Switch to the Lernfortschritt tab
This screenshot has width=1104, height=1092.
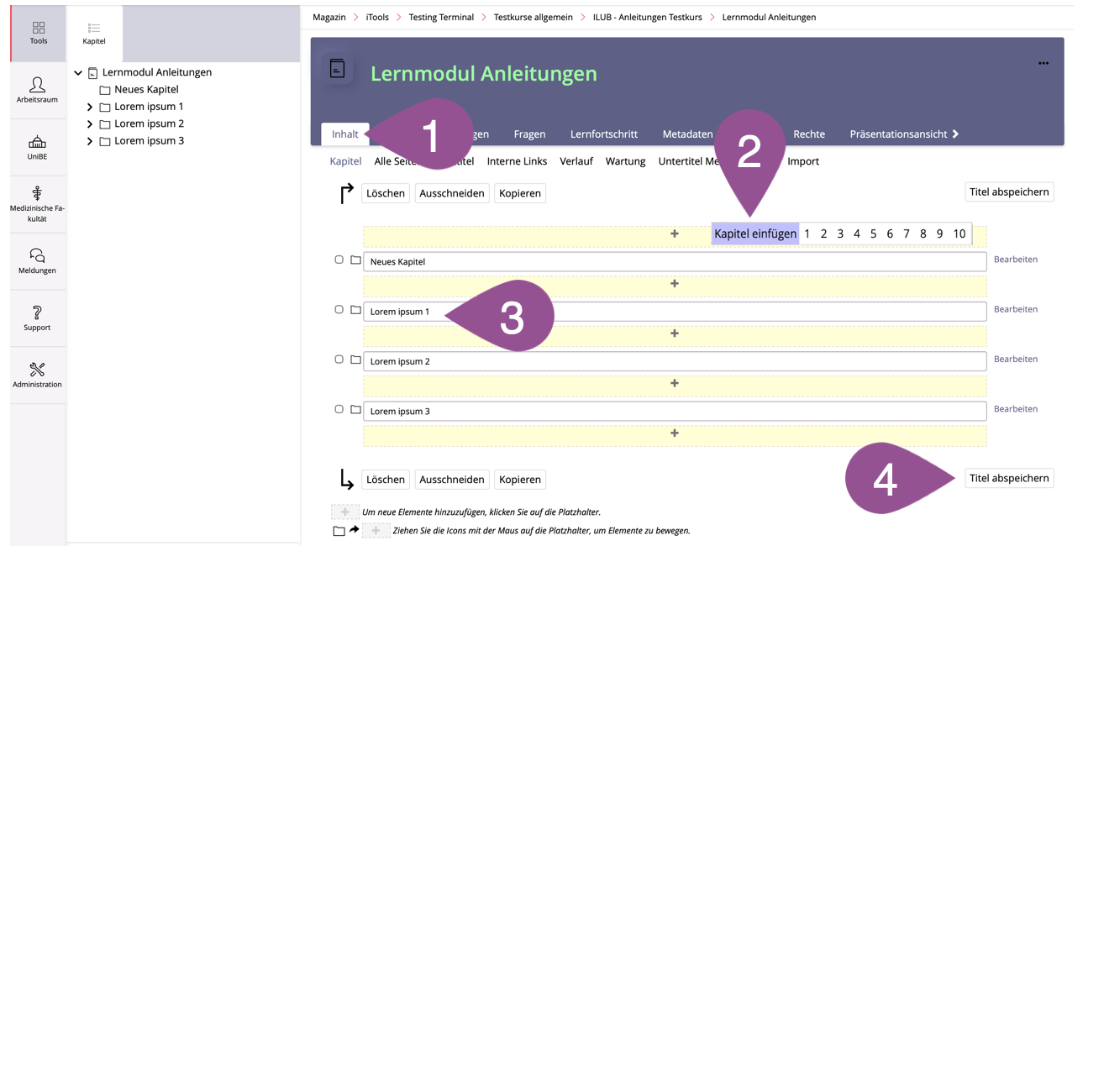coord(603,134)
